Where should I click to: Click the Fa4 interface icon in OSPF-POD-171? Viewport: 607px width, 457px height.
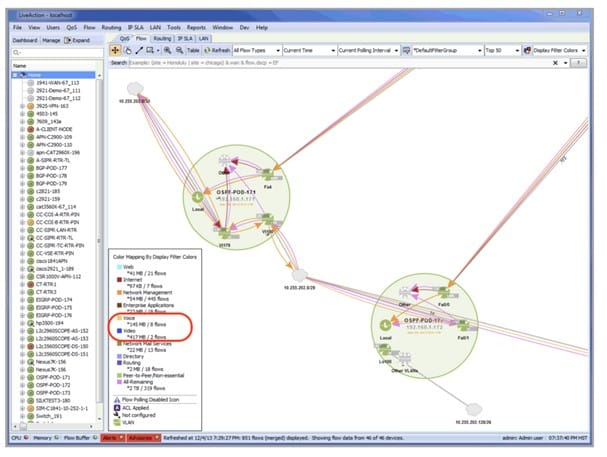(x=267, y=175)
